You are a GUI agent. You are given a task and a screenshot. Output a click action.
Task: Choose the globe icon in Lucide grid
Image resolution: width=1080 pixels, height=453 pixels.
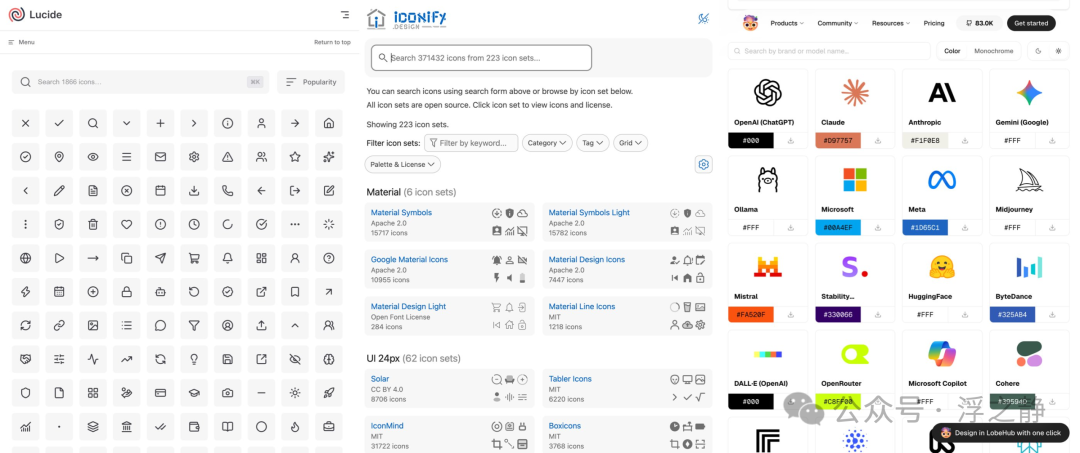(x=25, y=258)
